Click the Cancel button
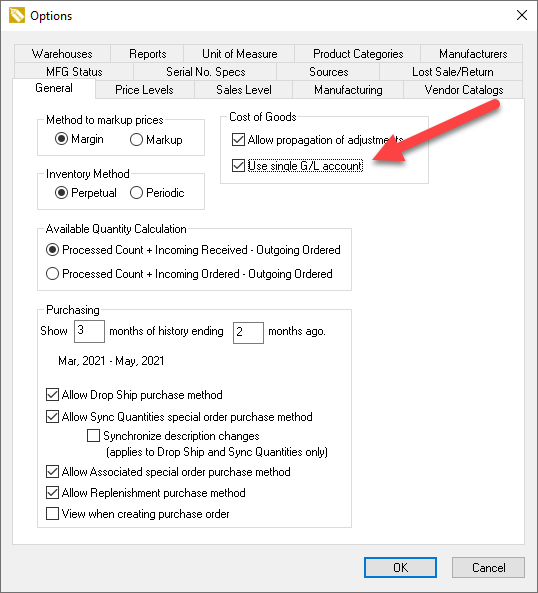The image size is (538, 593). pyautogui.click(x=488, y=567)
